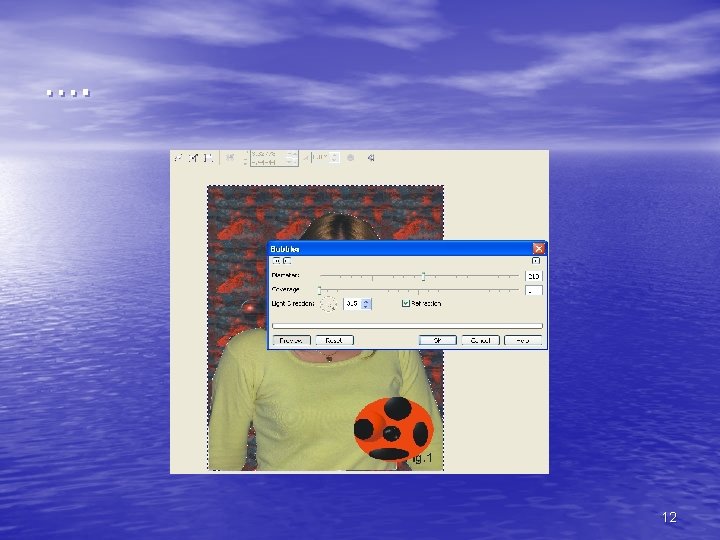Cancel the Bubbles dialog
The image size is (720, 540).
pyautogui.click(x=480, y=340)
